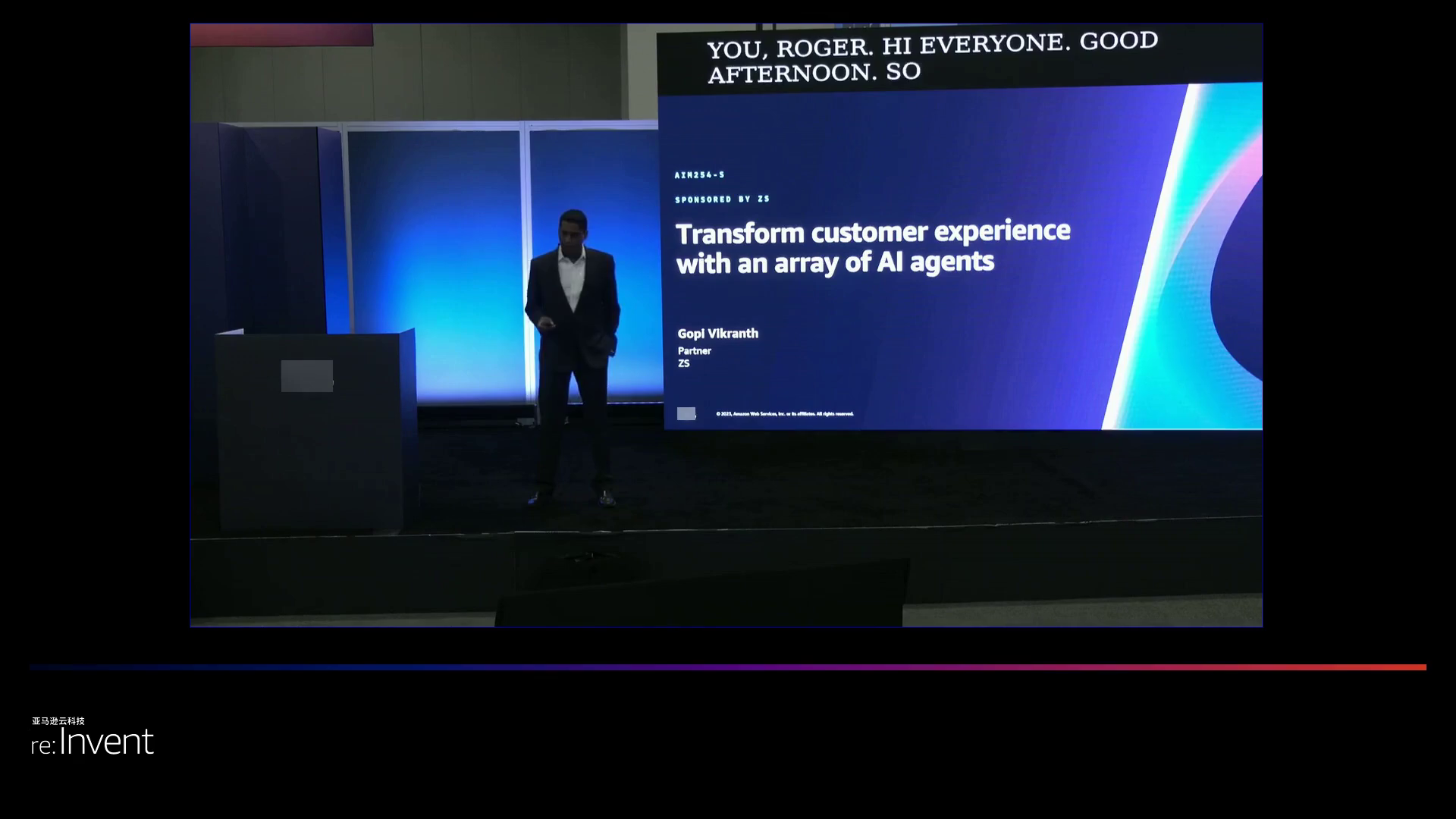Click the AIM254-S session code

click(x=699, y=175)
